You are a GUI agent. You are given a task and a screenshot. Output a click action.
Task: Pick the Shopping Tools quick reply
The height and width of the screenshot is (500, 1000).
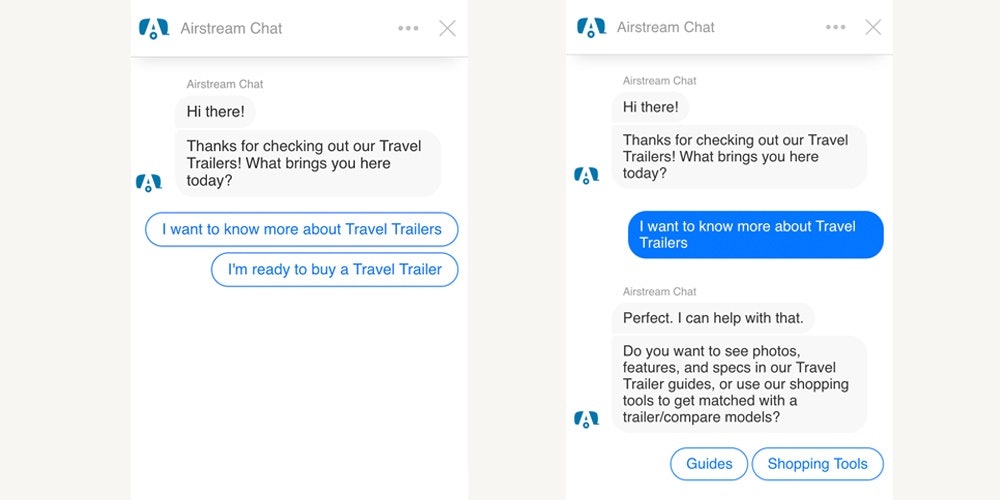coord(817,464)
